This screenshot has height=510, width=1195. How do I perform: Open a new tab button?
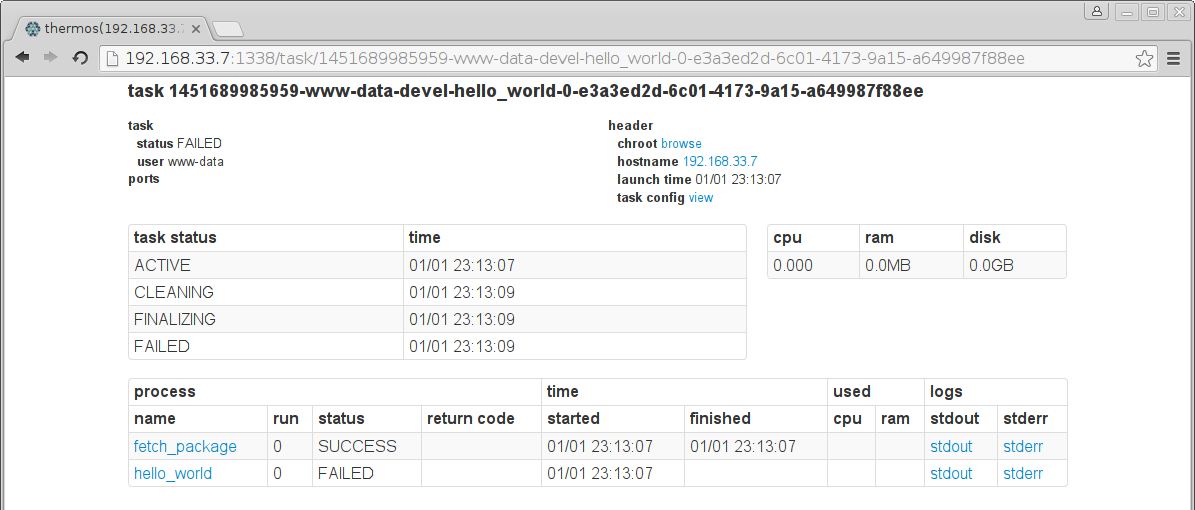228,28
